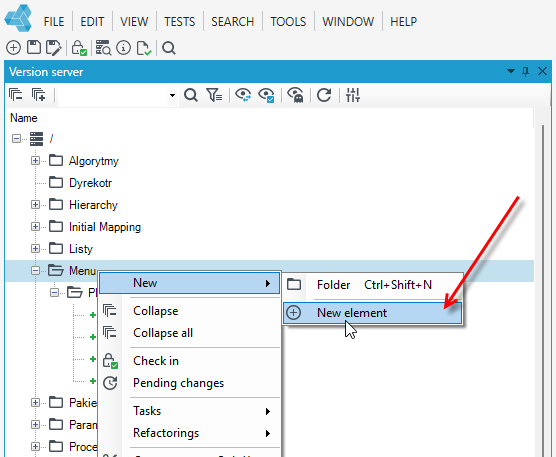Click the save disk icon in main toolbar
The width and height of the screenshot is (556, 457).
pos(34,48)
